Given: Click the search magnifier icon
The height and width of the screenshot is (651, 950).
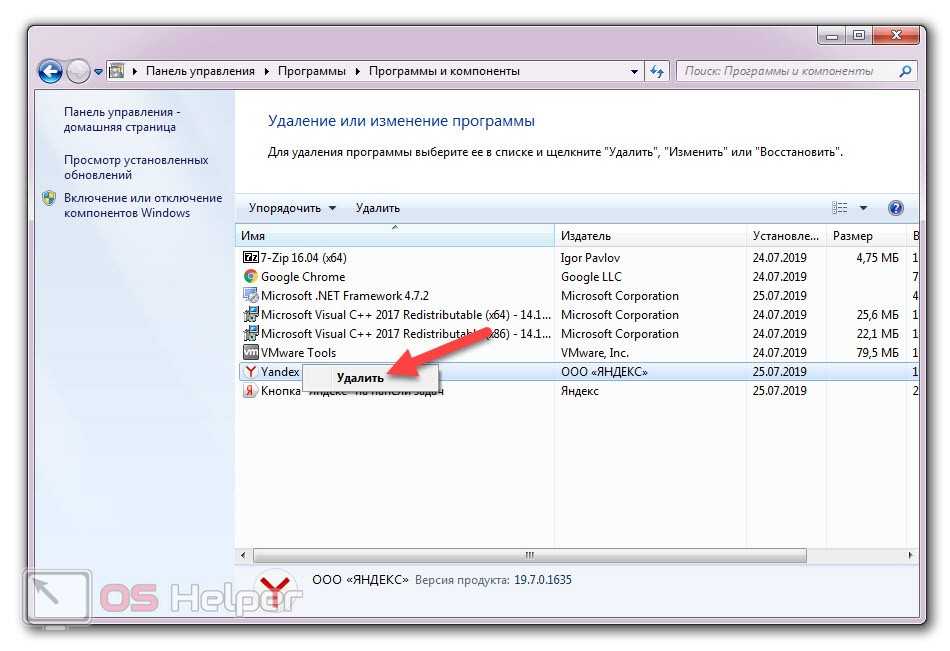Looking at the screenshot, I should (905, 71).
